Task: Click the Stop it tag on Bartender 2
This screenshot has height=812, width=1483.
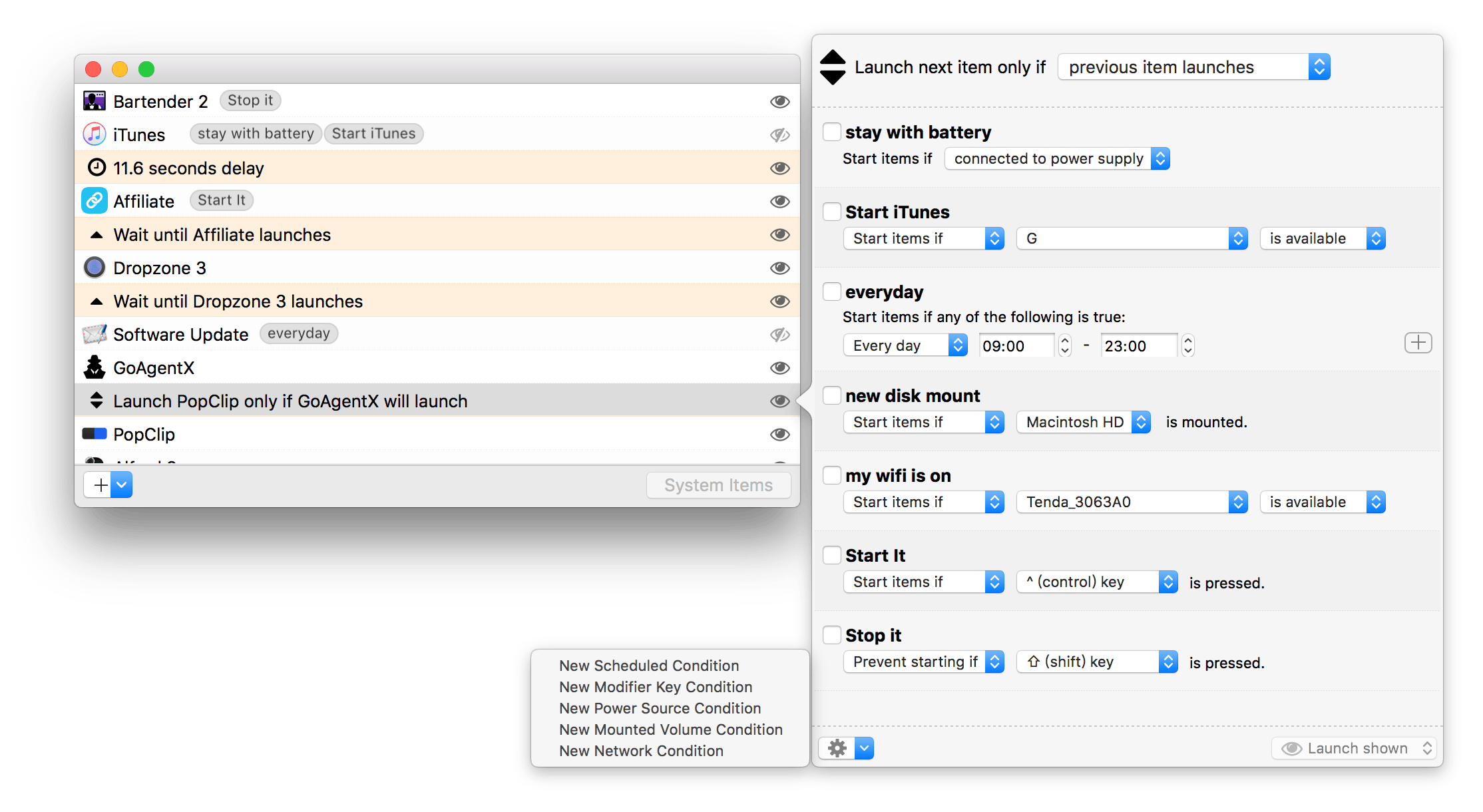Action: pos(250,101)
